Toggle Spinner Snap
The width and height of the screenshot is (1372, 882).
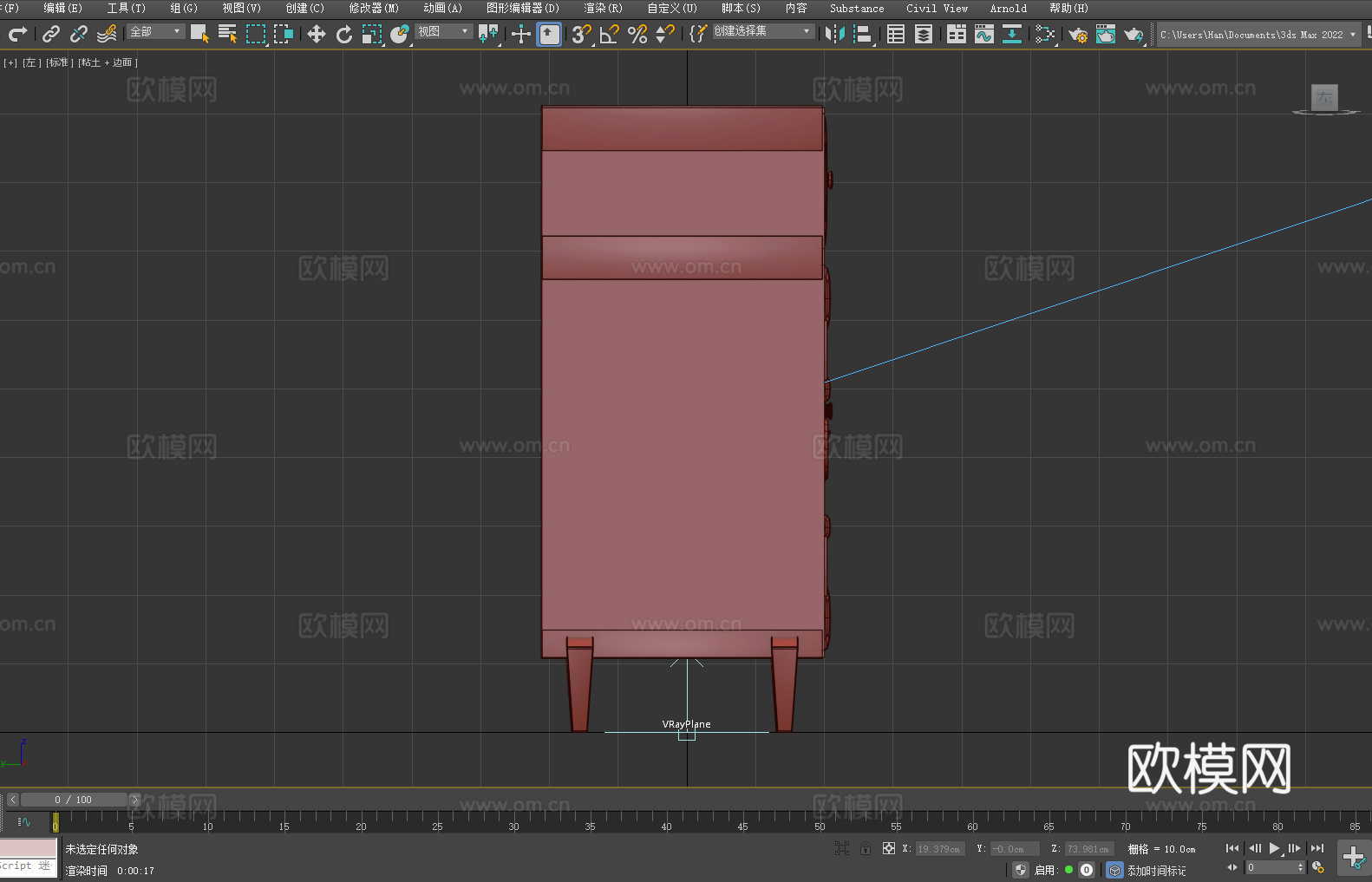pyautogui.click(x=665, y=34)
